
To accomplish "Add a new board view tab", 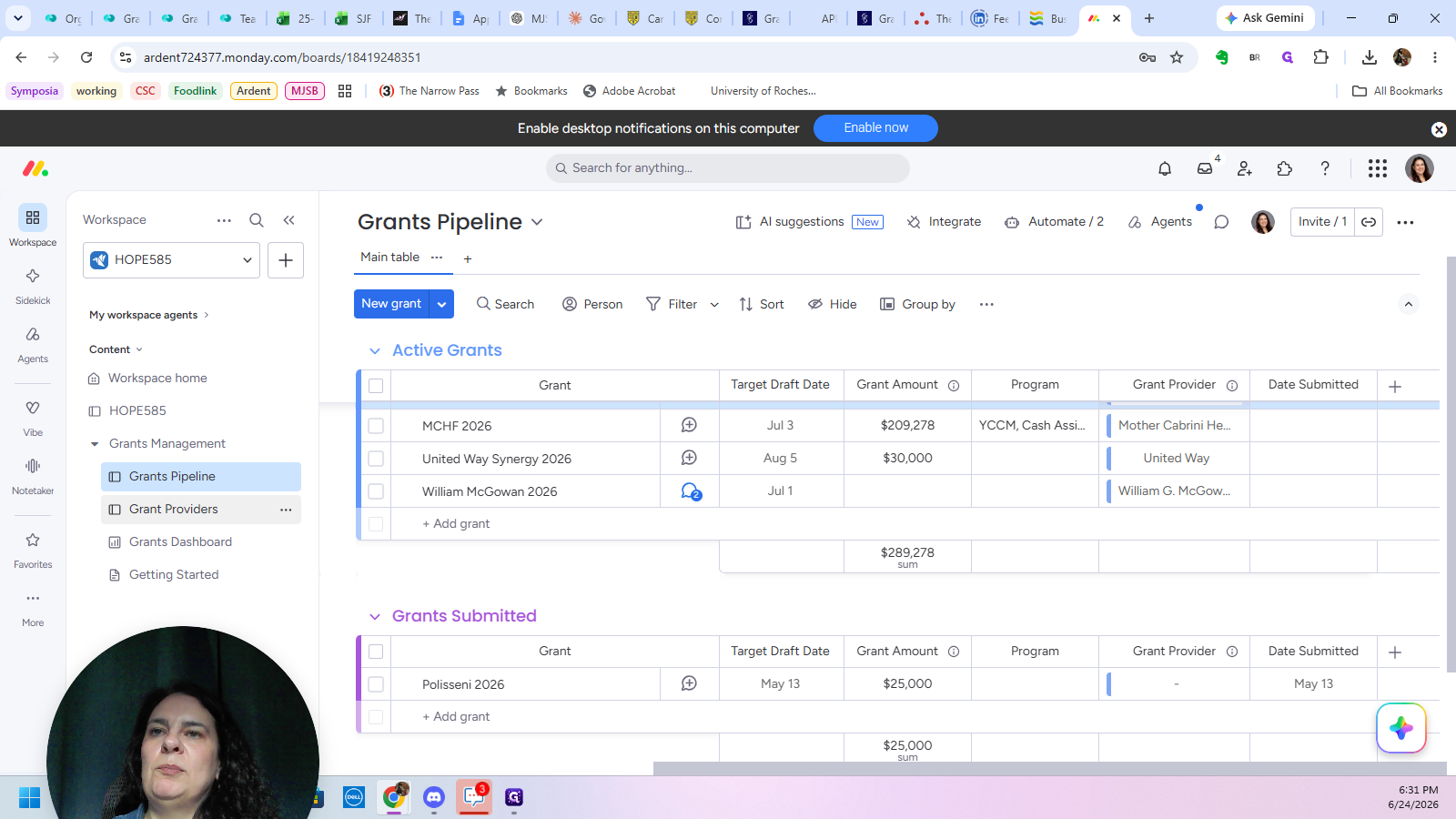I will click(x=468, y=259).
